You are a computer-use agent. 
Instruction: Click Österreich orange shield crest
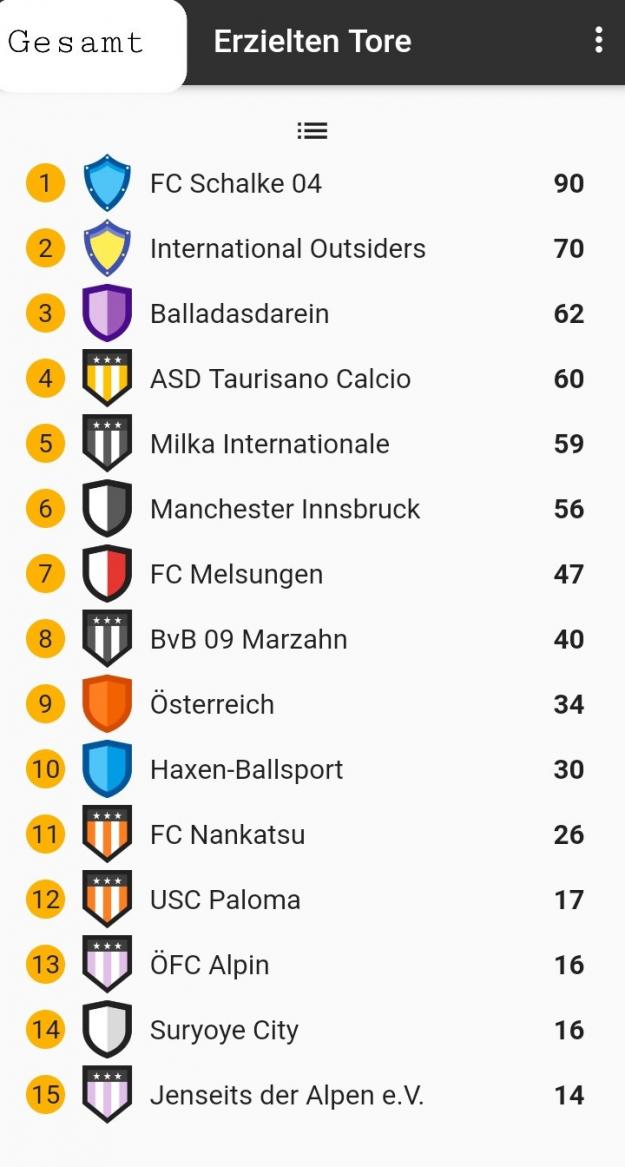(107, 704)
